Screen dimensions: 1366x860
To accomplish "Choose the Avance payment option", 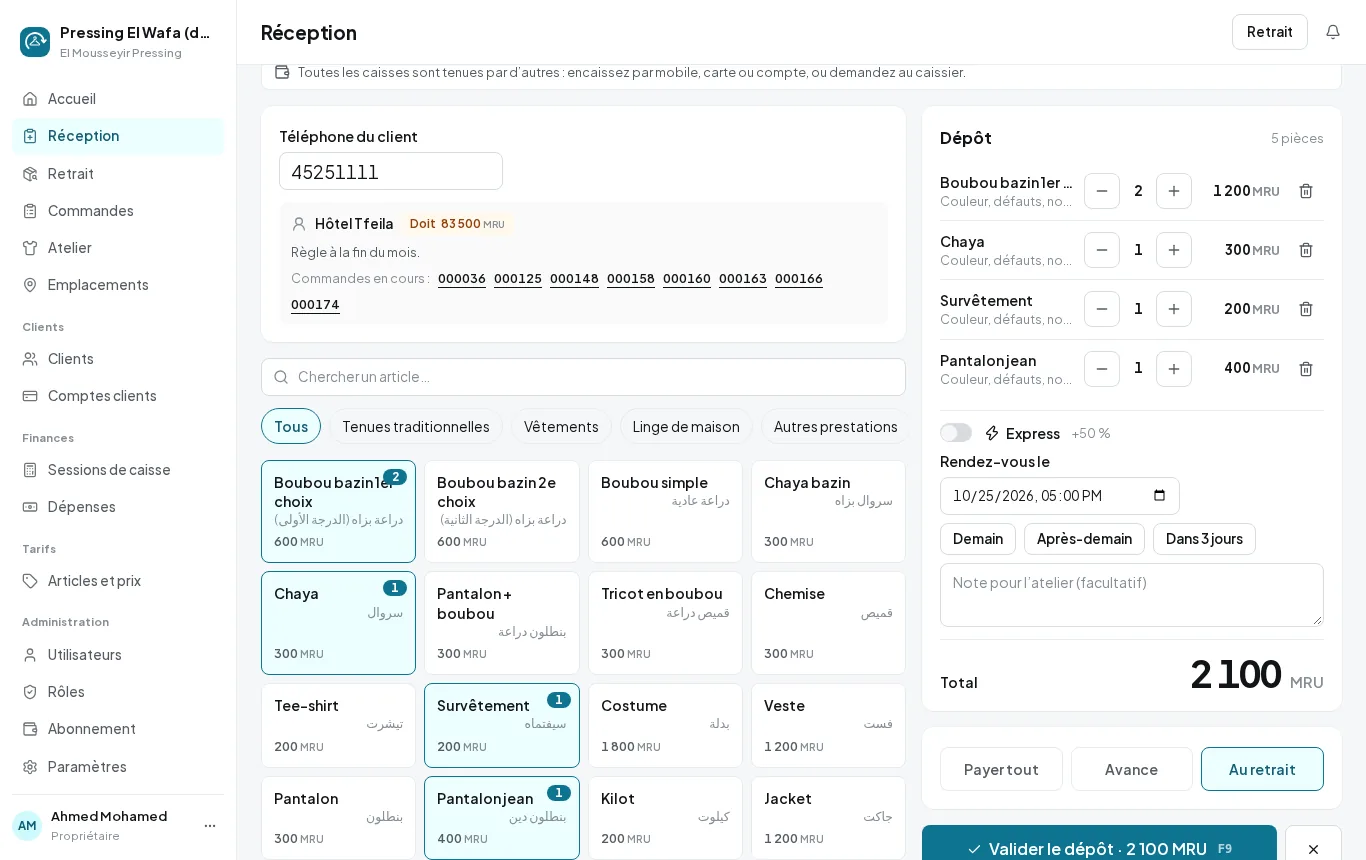I will pyautogui.click(x=1132, y=769).
